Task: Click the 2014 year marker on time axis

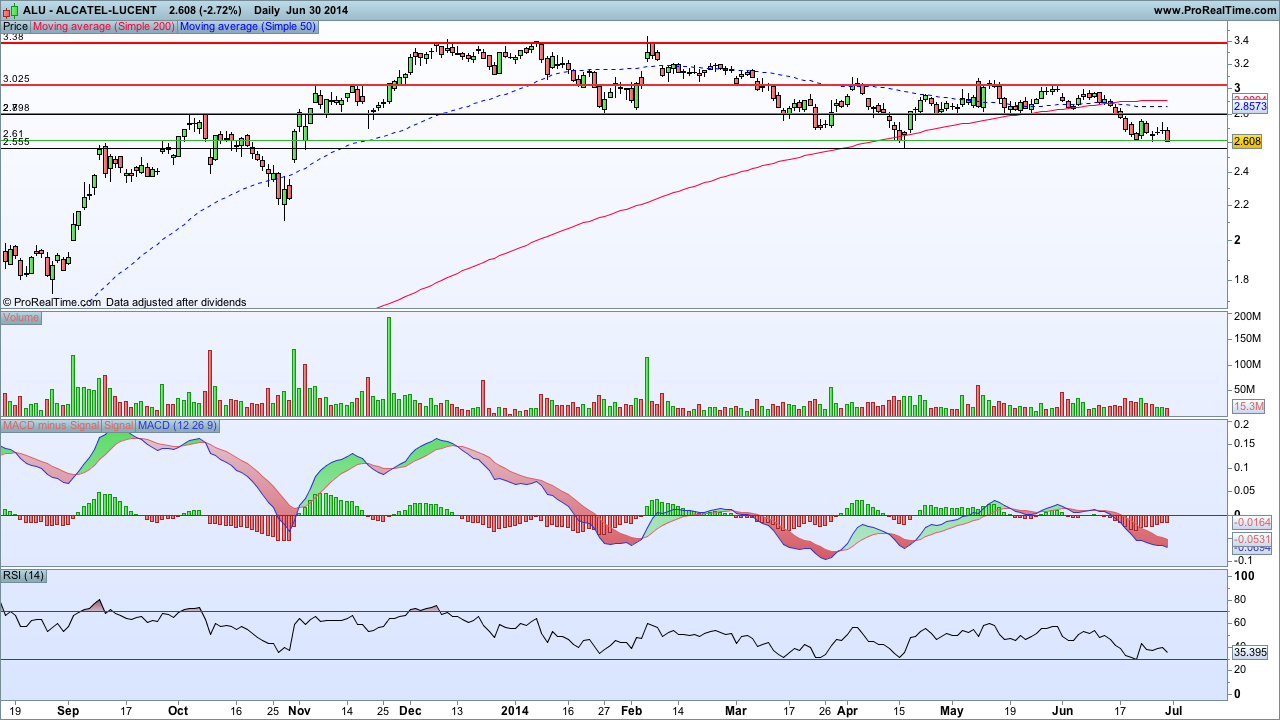Action: tap(514, 711)
